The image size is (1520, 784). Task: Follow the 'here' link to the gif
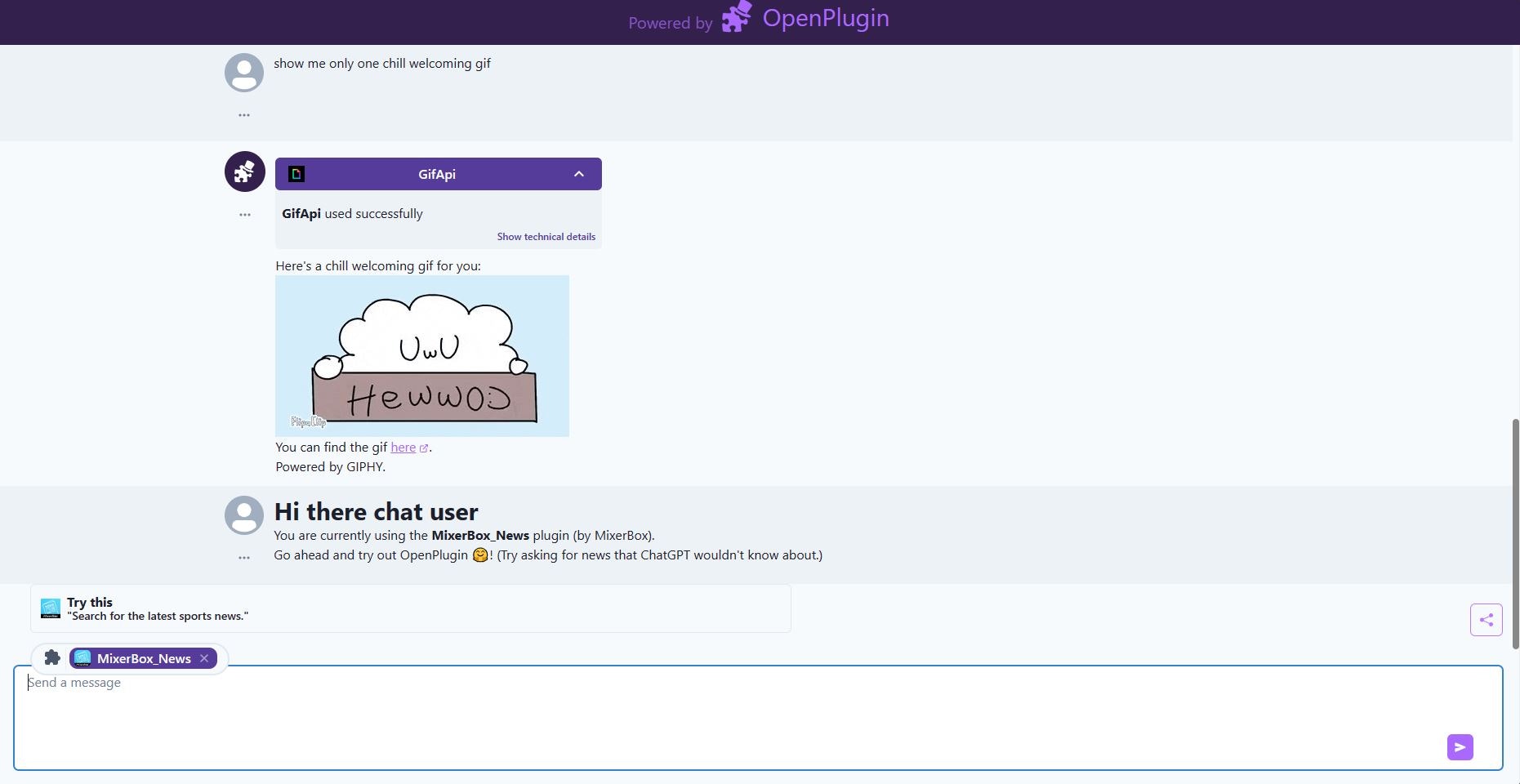403,448
